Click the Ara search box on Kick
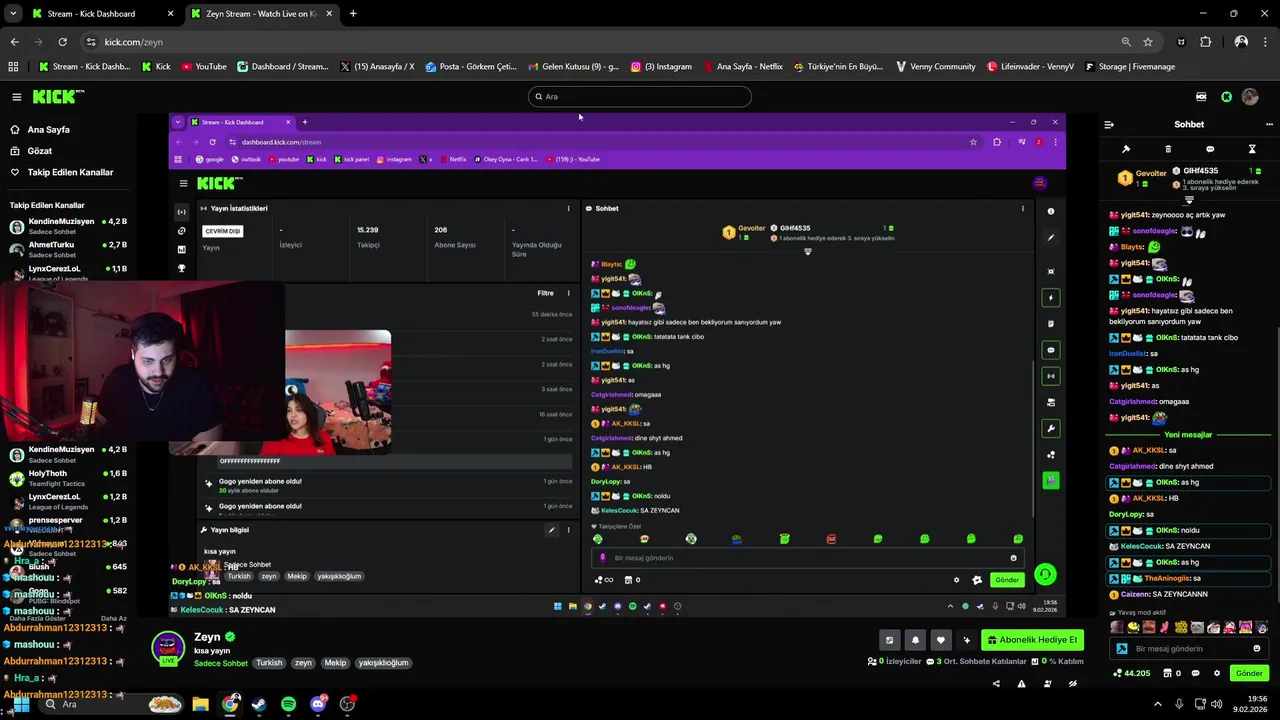This screenshot has width=1280, height=720. pyautogui.click(x=640, y=96)
